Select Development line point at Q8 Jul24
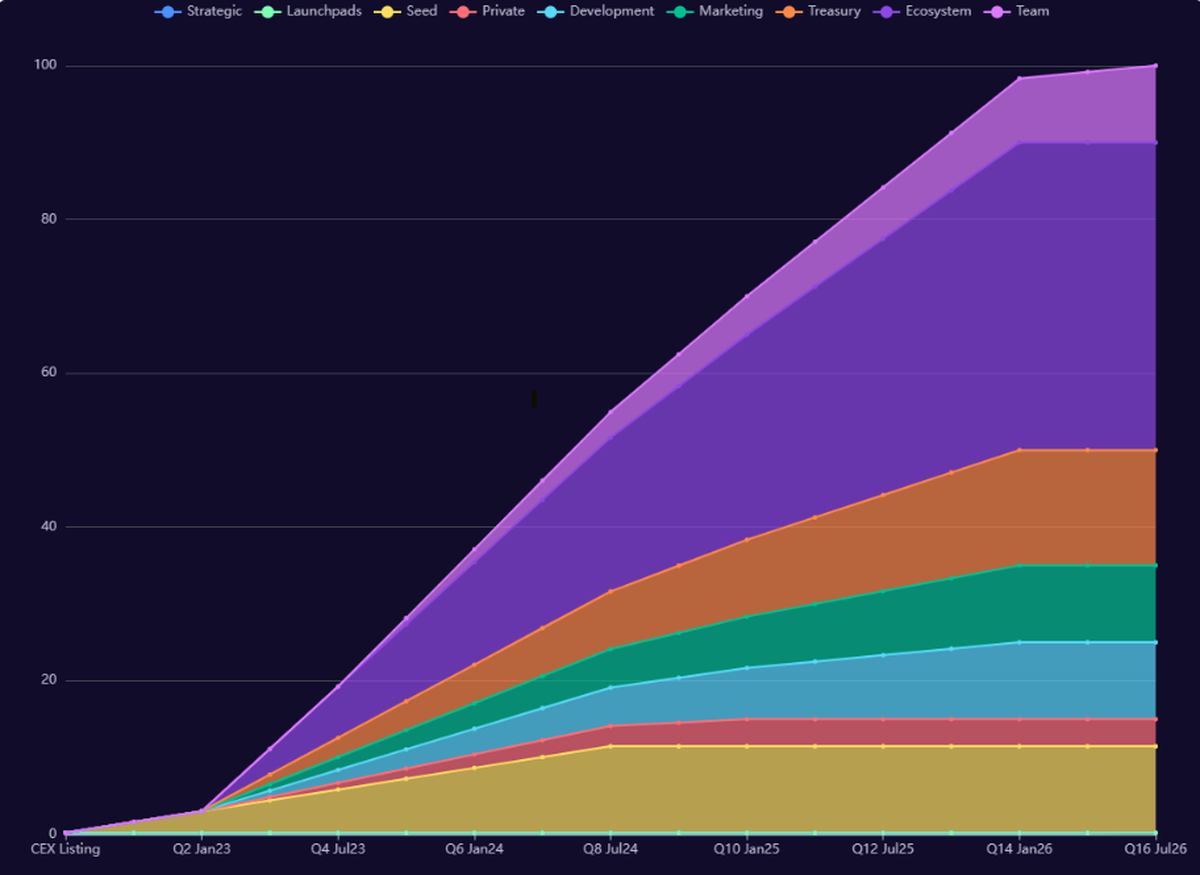 pos(610,688)
